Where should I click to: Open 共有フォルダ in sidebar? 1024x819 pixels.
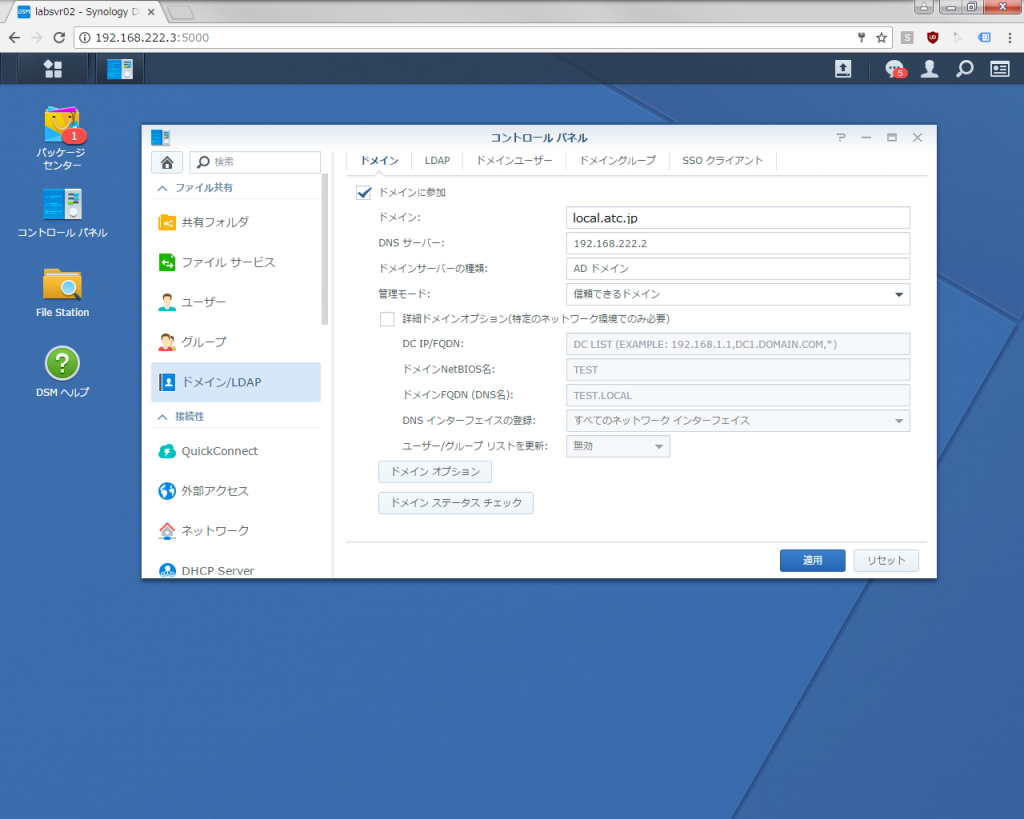point(236,222)
